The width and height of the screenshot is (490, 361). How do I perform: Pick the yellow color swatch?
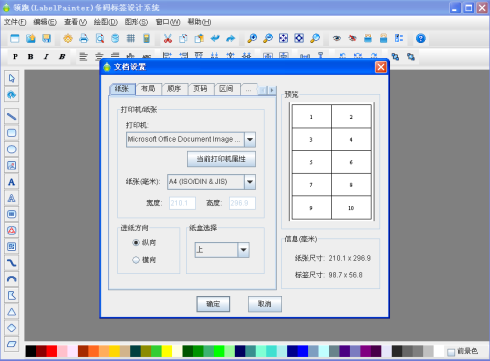[x=167, y=351]
